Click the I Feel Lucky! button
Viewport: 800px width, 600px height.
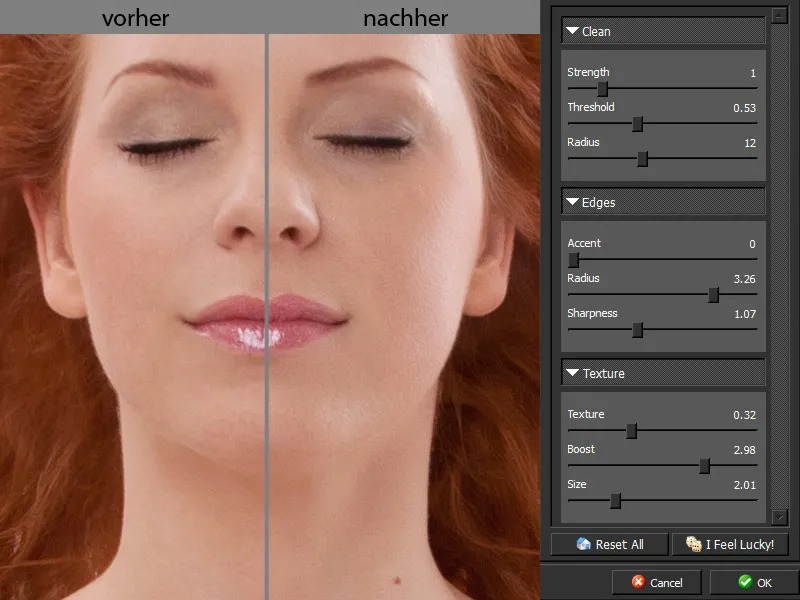click(x=730, y=544)
